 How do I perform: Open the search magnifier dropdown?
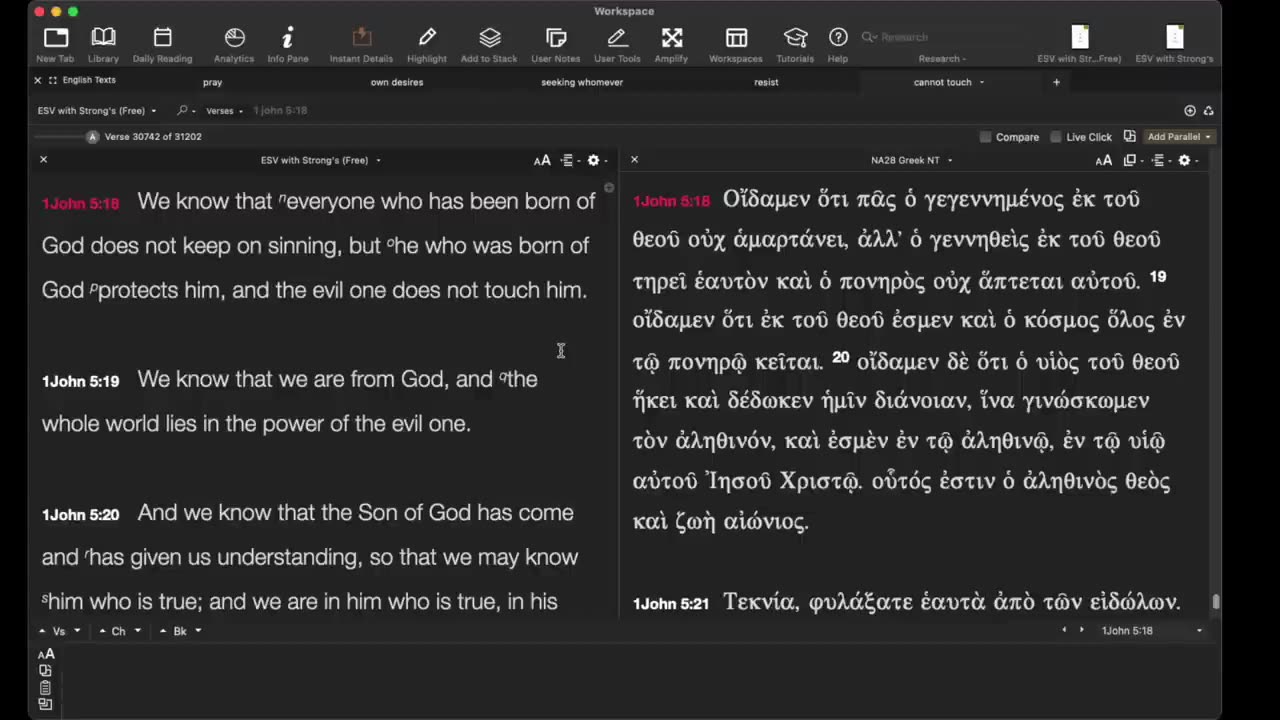point(185,111)
